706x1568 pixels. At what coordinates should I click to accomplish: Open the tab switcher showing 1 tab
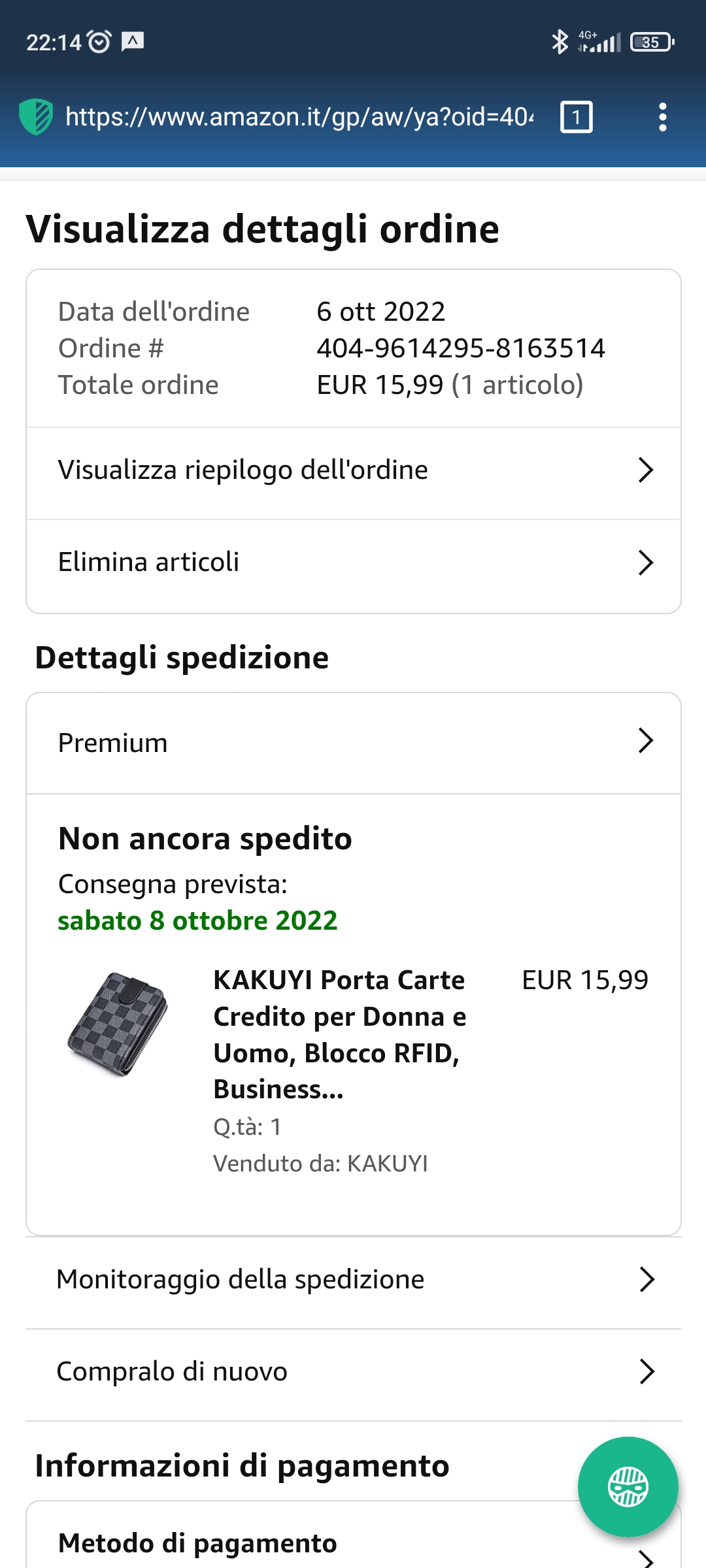(x=576, y=117)
